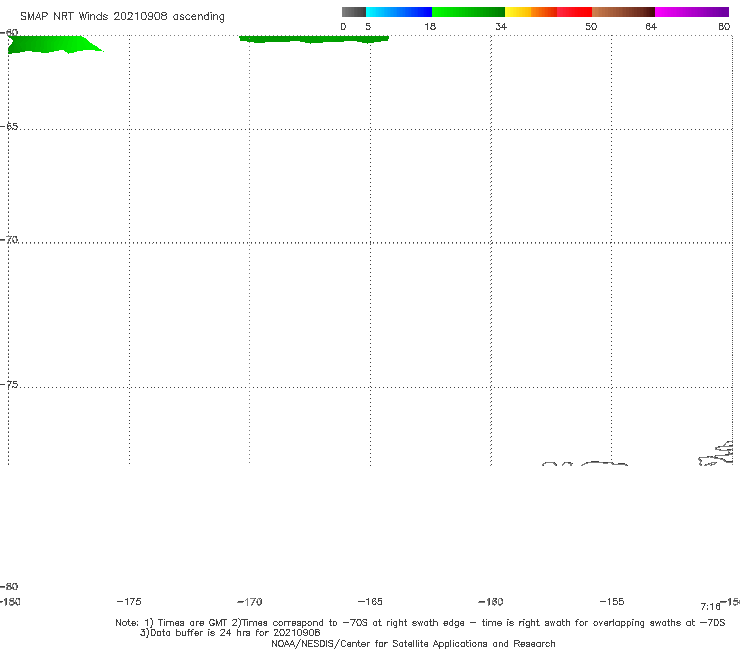Image resolution: width=740 pixels, height=650 pixels.
Task: Click the latitude label '-80'
Action: click(9, 586)
